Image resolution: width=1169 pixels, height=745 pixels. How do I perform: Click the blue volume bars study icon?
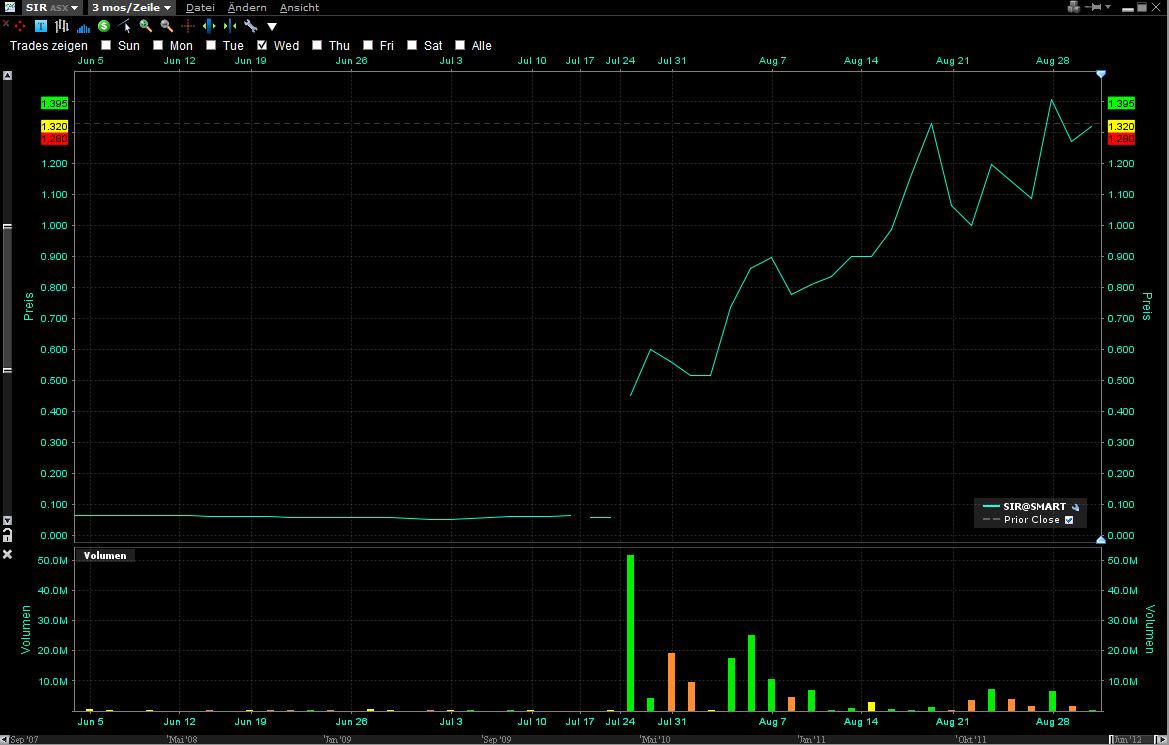pos(84,28)
